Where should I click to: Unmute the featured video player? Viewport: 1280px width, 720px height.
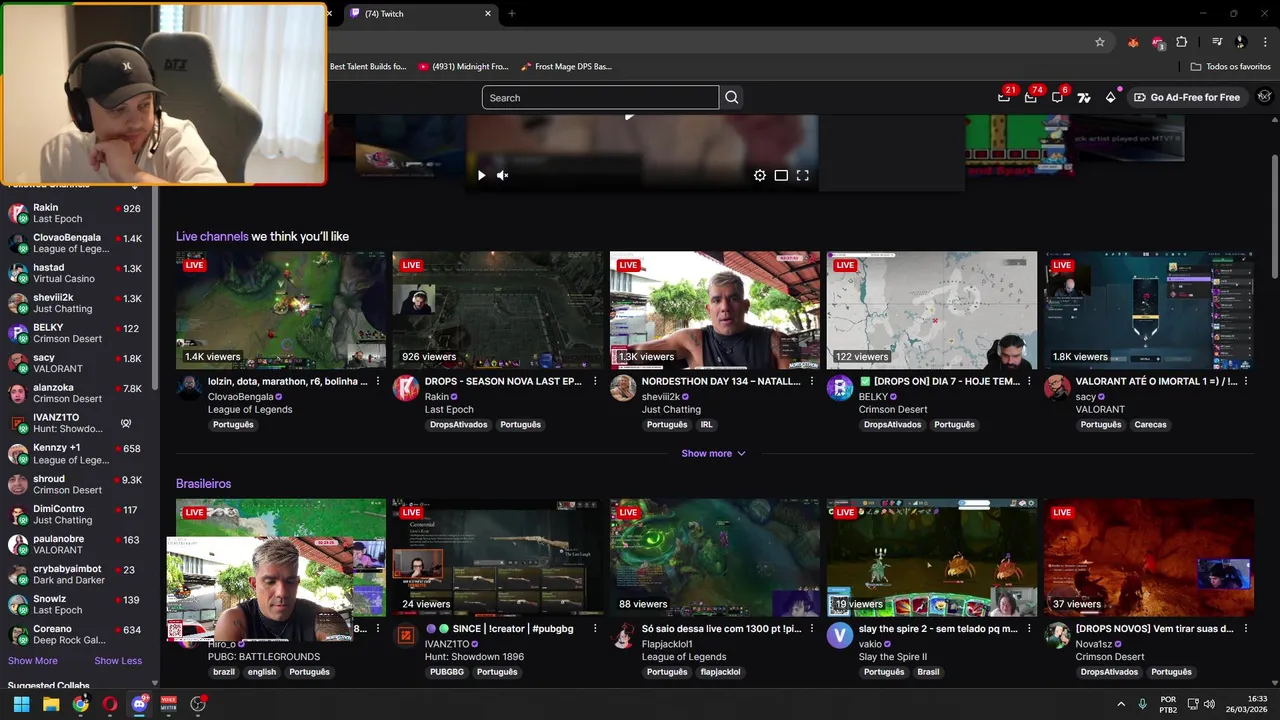503,175
